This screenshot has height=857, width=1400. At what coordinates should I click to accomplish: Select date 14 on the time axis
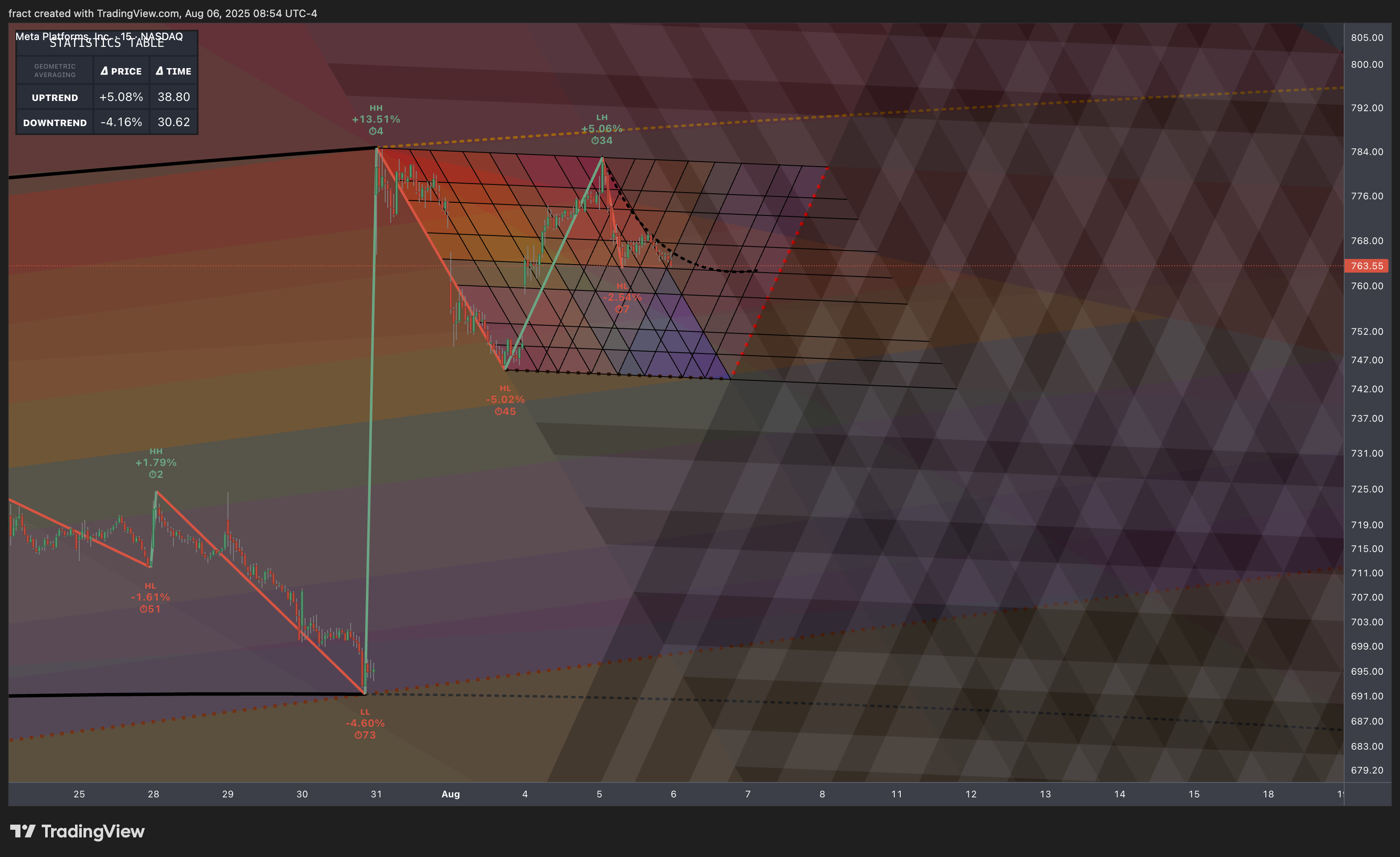pos(1120,794)
